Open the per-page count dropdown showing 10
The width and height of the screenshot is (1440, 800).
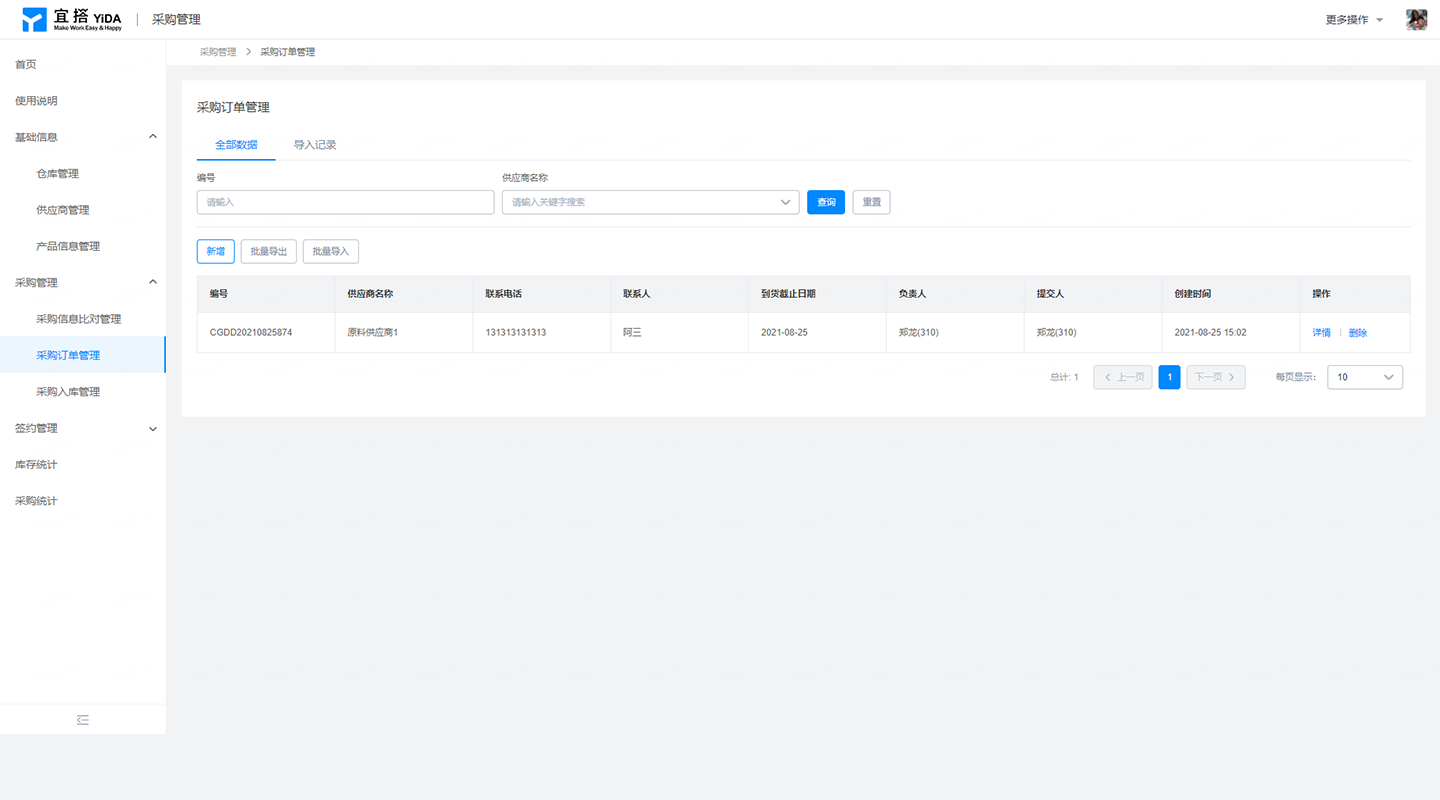click(x=1365, y=377)
